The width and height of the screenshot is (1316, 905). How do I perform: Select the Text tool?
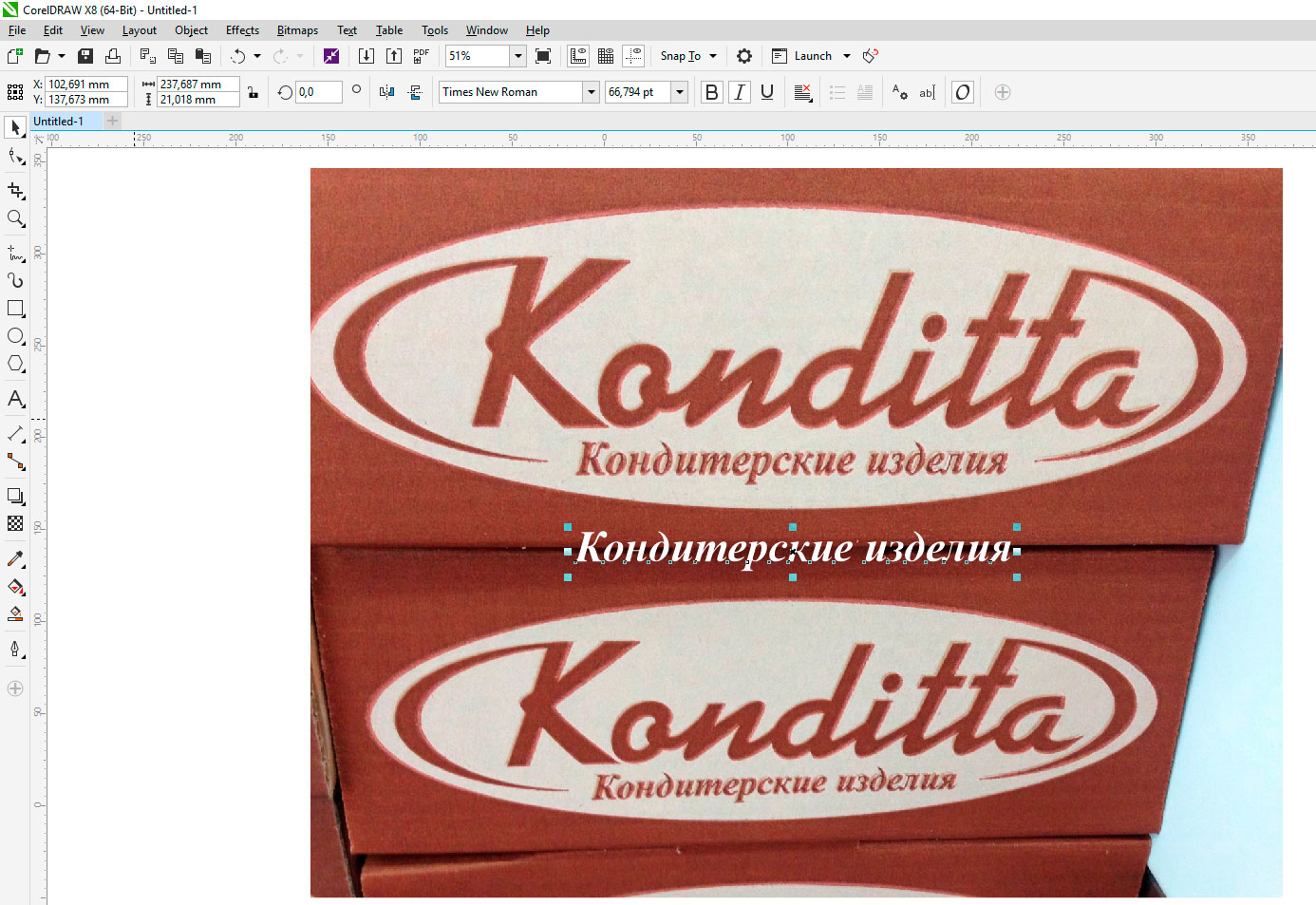click(16, 399)
